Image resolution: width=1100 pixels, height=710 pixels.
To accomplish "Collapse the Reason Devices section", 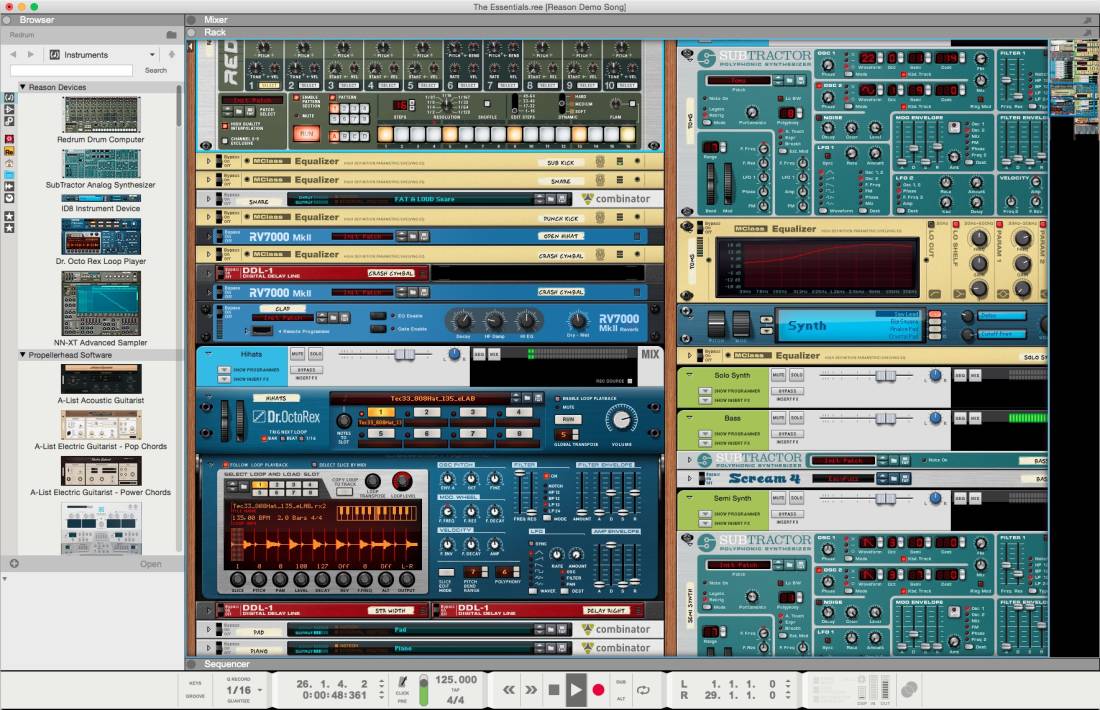I will pyautogui.click(x=22, y=87).
